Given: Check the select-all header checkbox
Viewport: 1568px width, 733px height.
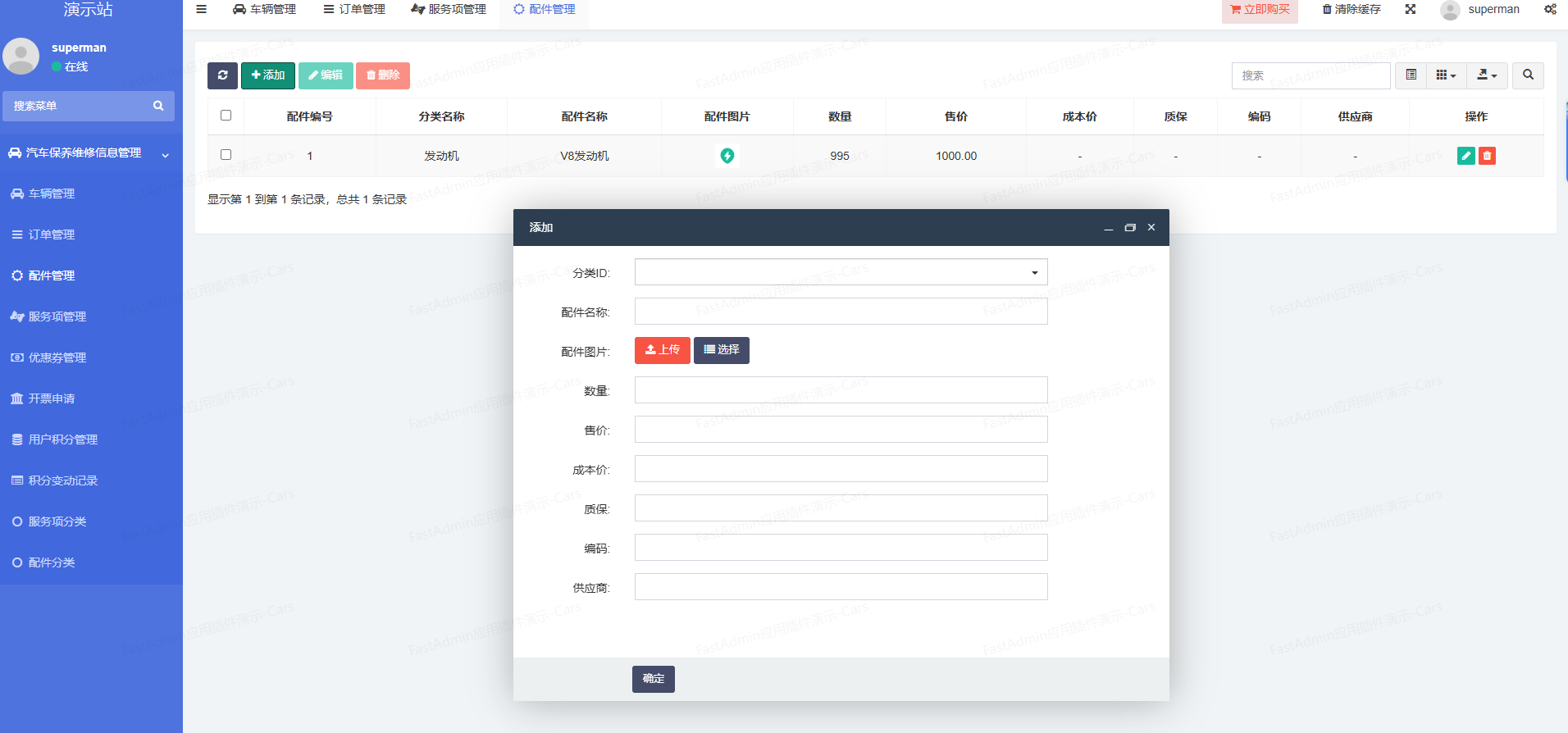Looking at the screenshot, I should point(226,116).
